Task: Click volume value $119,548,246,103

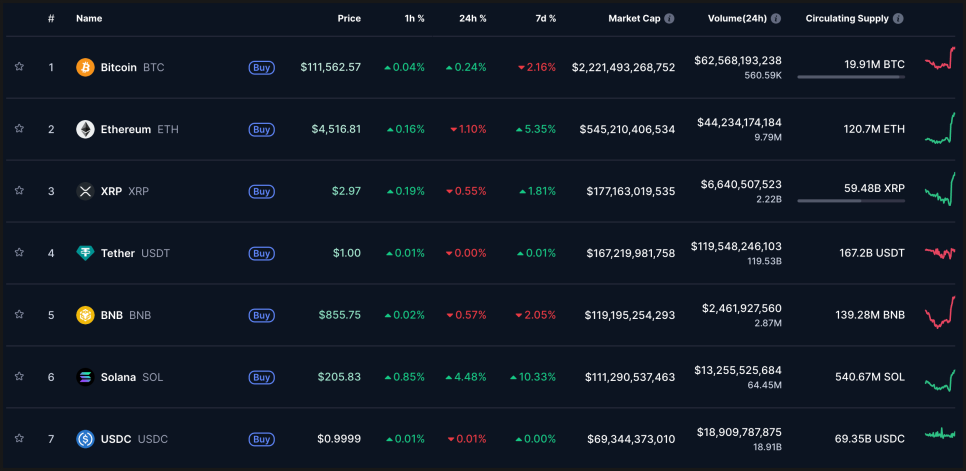Action: click(x=736, y=246)
